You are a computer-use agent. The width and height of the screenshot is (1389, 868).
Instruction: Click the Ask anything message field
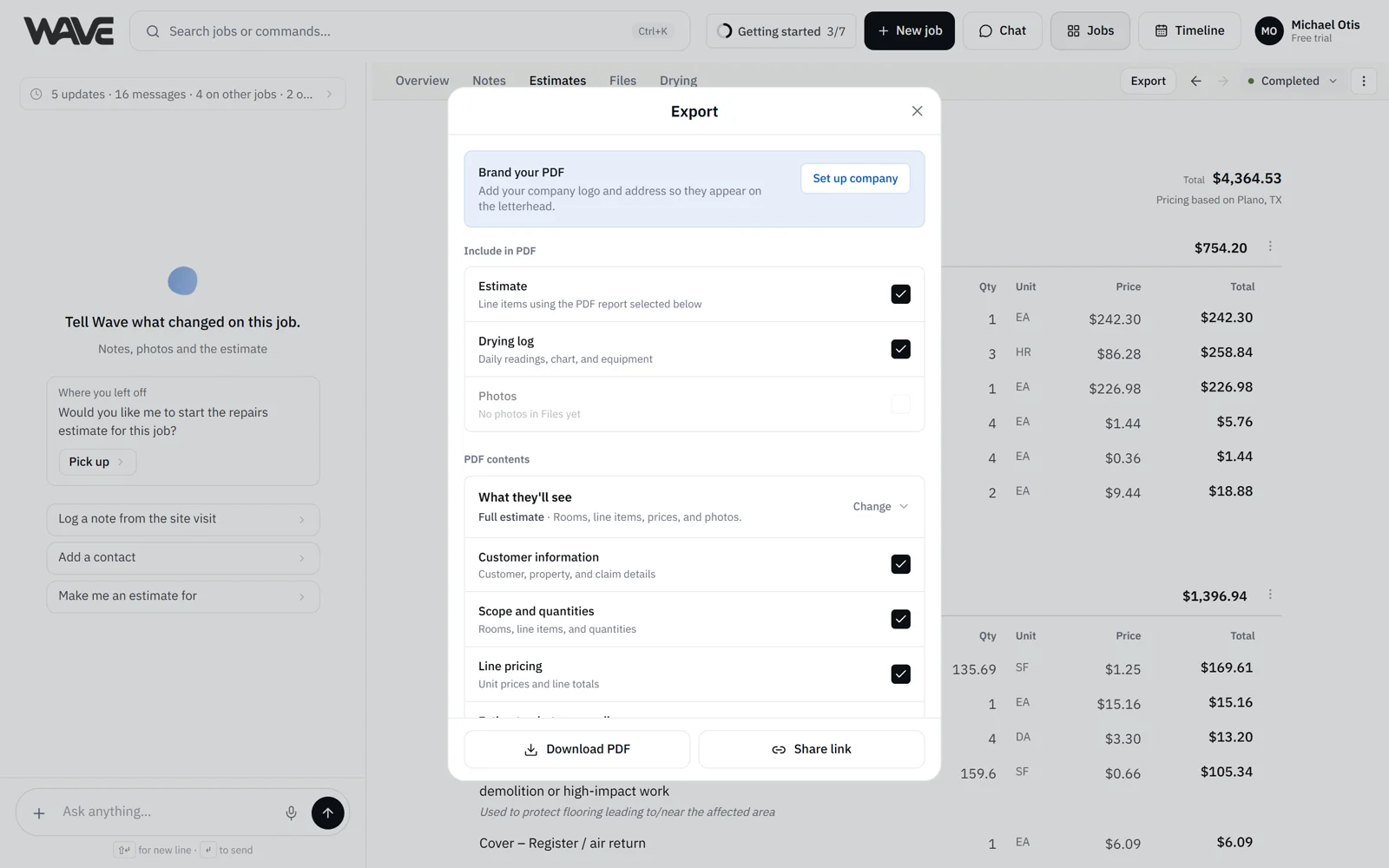[x=165, y=812]
